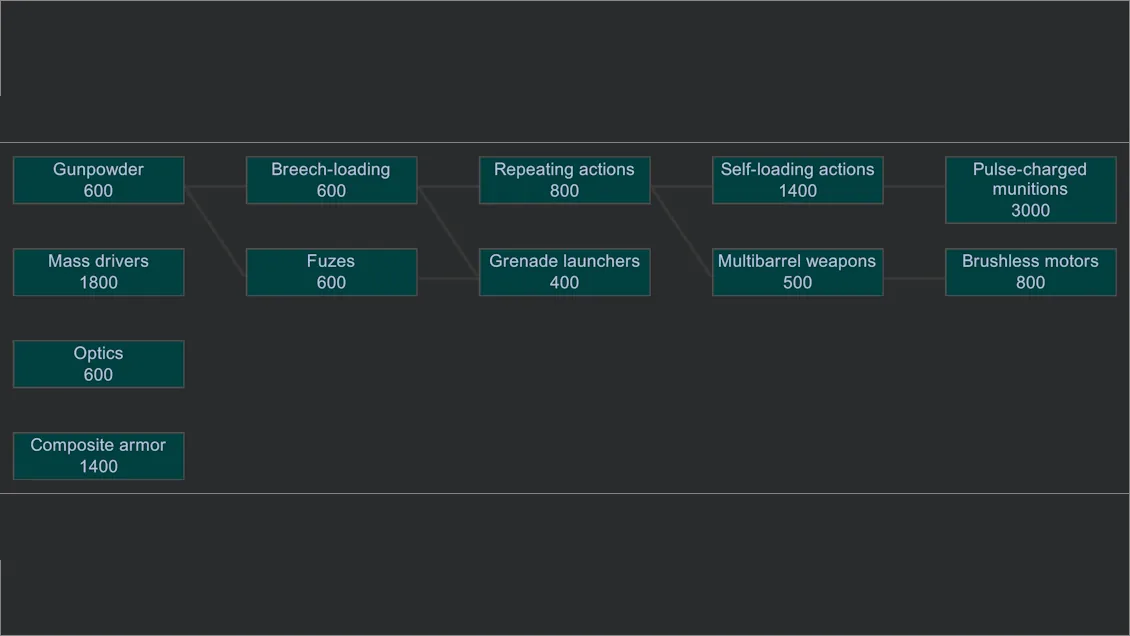Select Self-loading actions in the tech tree
The image size is (1130, 636).
(797, 180)
